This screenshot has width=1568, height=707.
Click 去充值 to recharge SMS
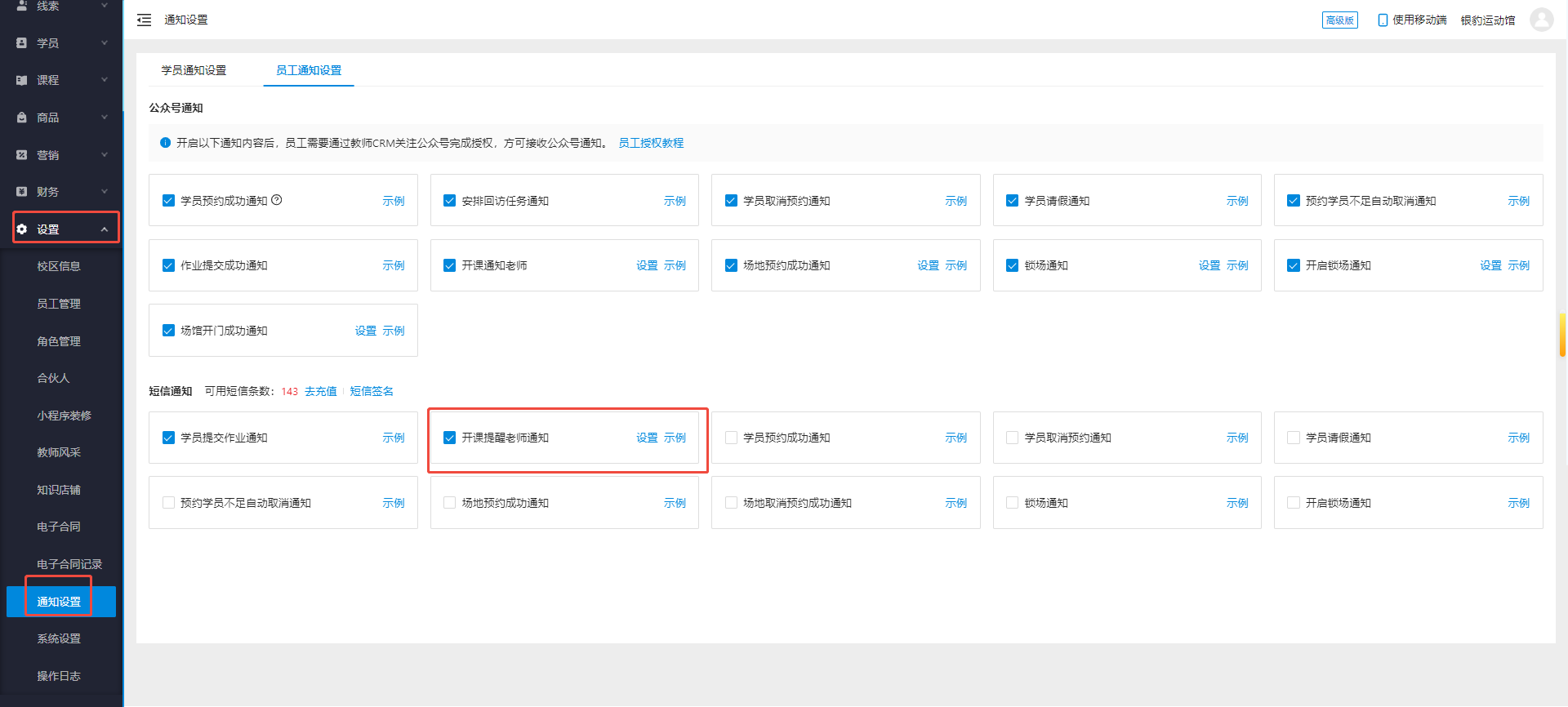click(320, 391)
